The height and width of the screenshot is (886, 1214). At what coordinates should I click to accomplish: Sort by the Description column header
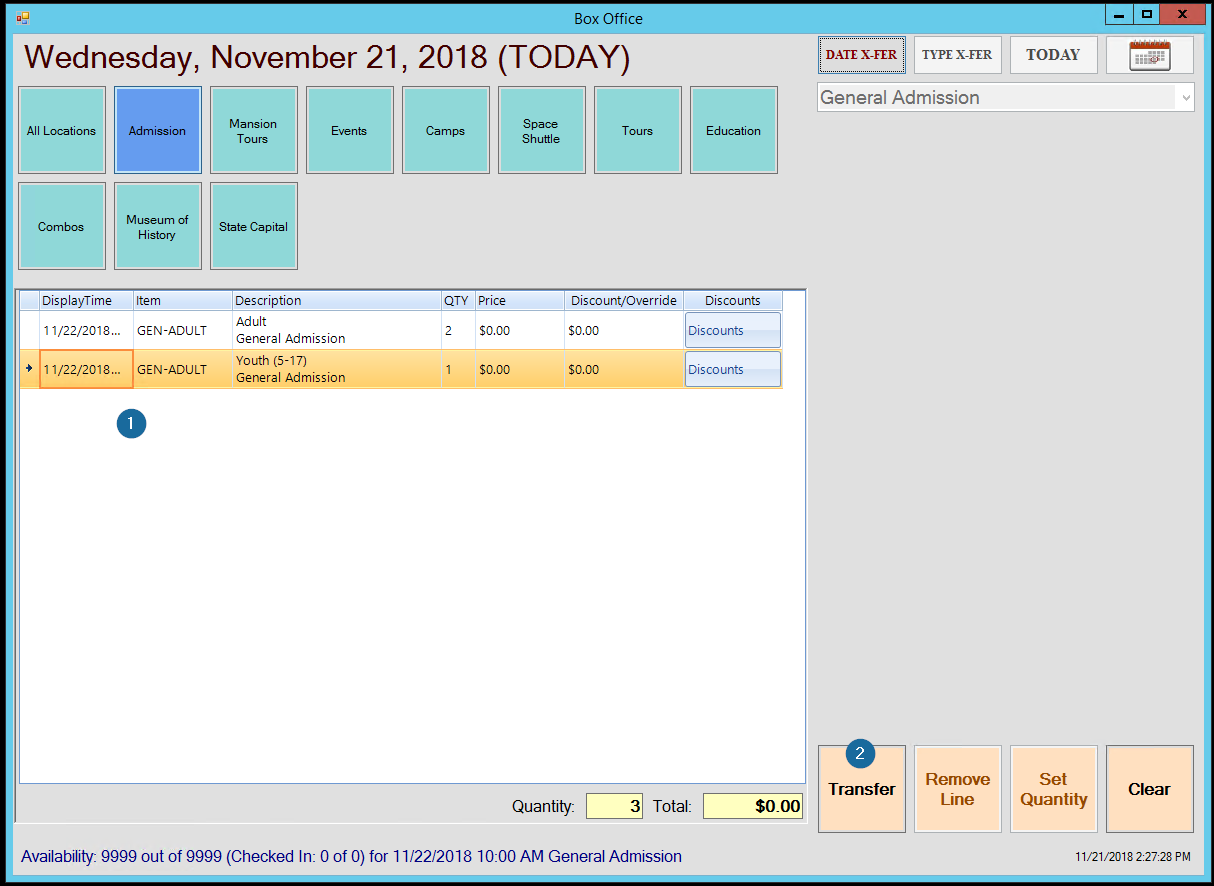[337, 301]
